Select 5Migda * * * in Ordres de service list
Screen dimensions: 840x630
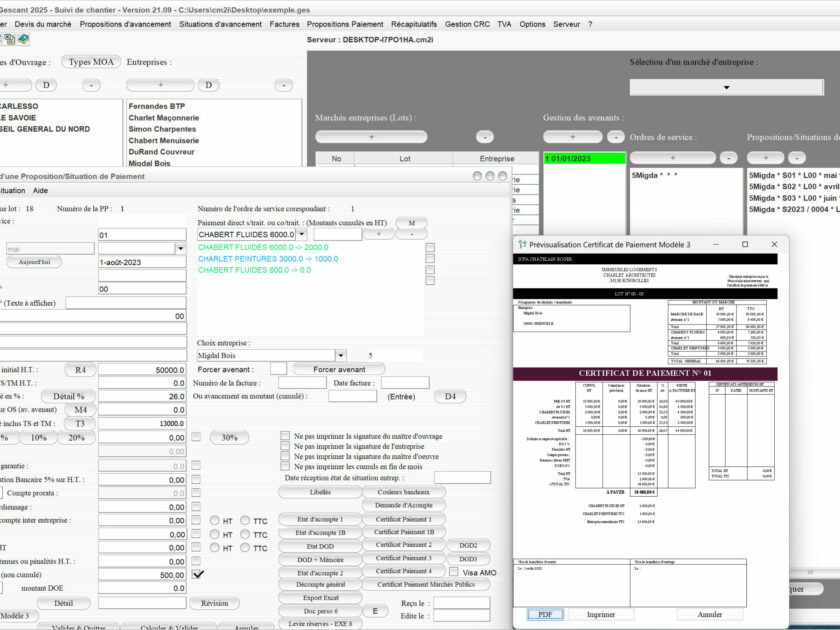pyautogui.click(x=654, y=175)
